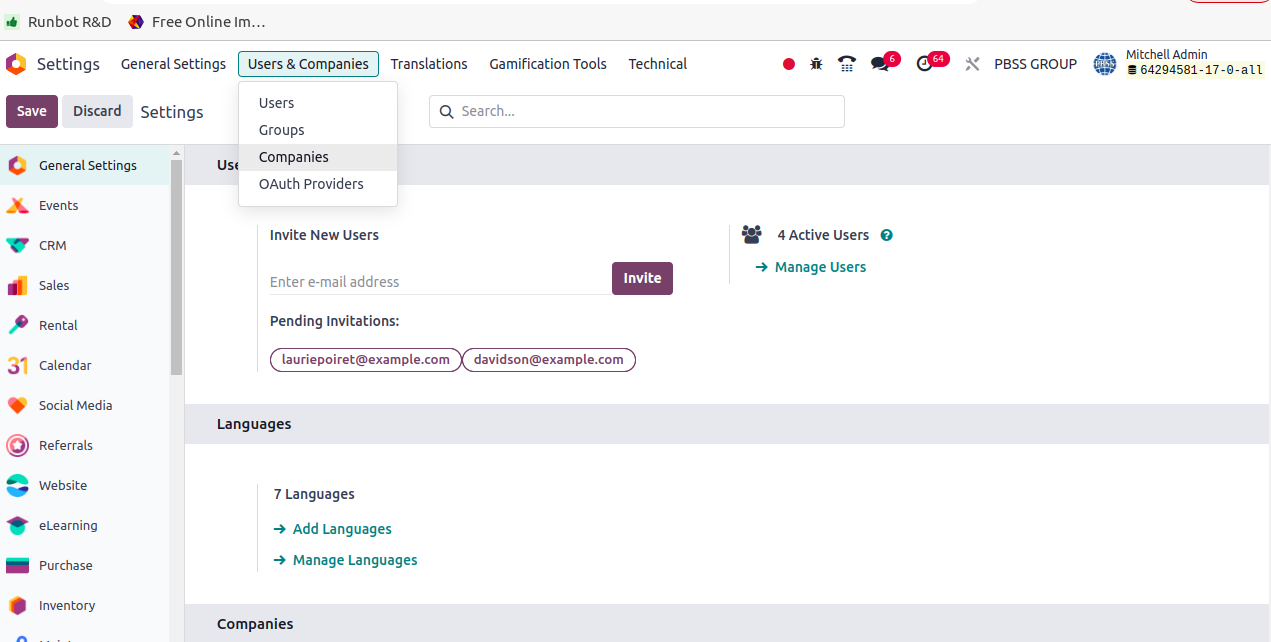Select Rental in the sidebar
Image resolution: width=1271 pixels, height=642 pixels.
click(85, 325)
